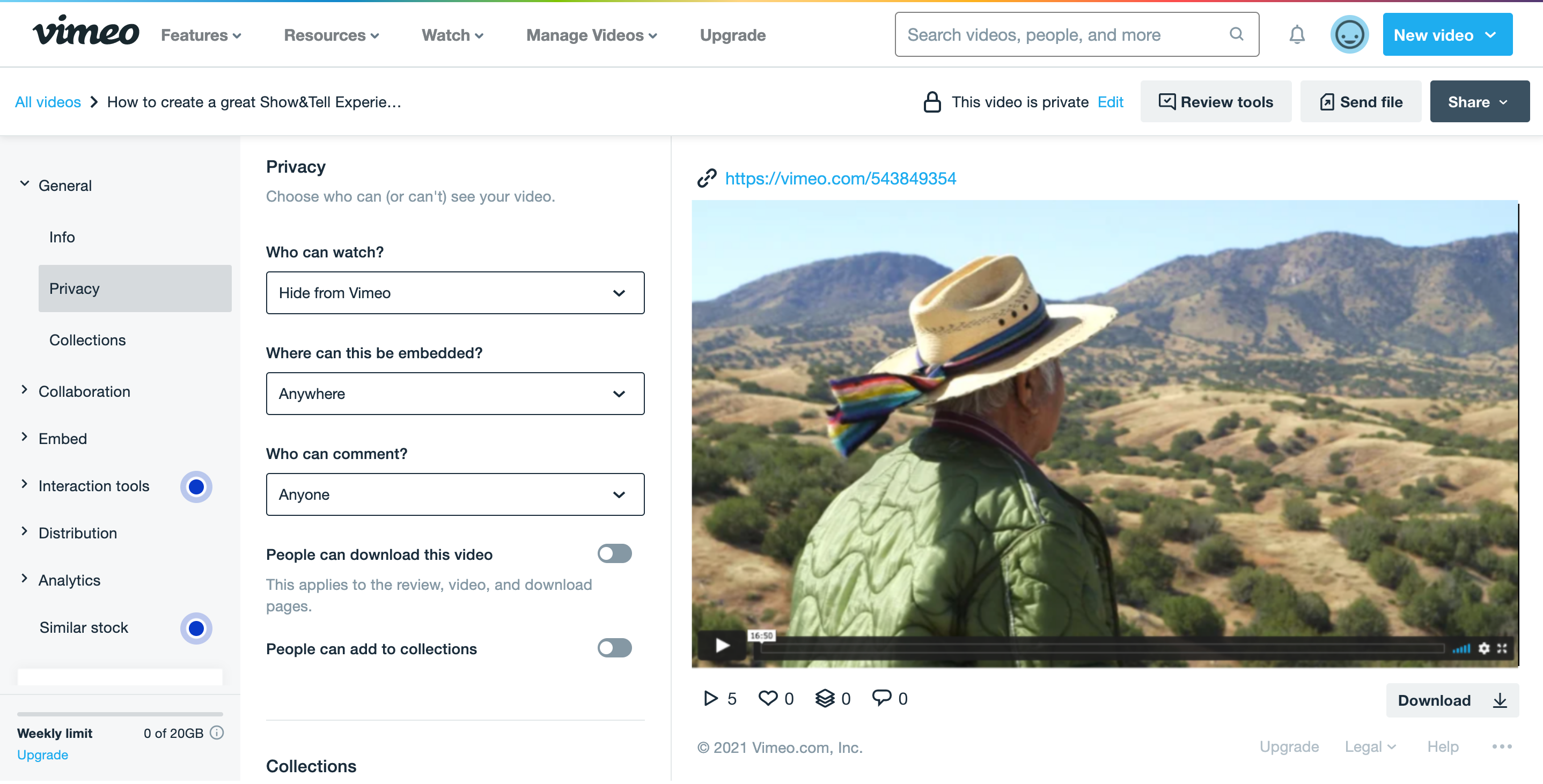Open the embed location dropdown
The width and height of the screenshot is (1543, 784).
pos(455,395)
